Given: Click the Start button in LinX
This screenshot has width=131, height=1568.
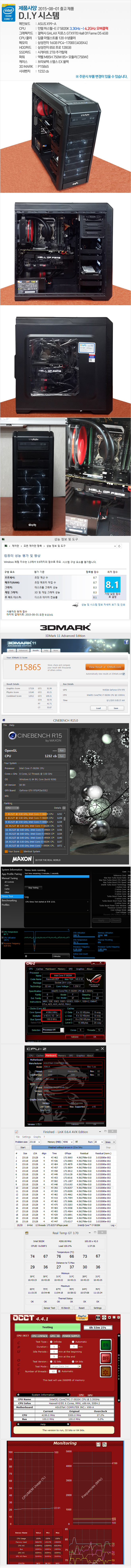Looking at the screenshot, I should pyautogui.click(x=23, y=1147).
